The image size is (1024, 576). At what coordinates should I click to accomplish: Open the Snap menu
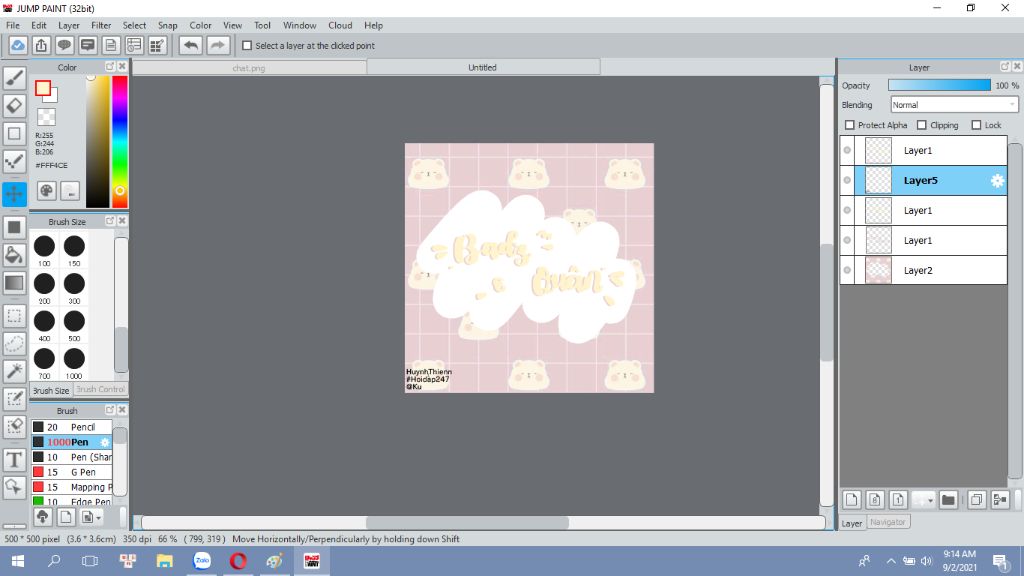[167, 25]
